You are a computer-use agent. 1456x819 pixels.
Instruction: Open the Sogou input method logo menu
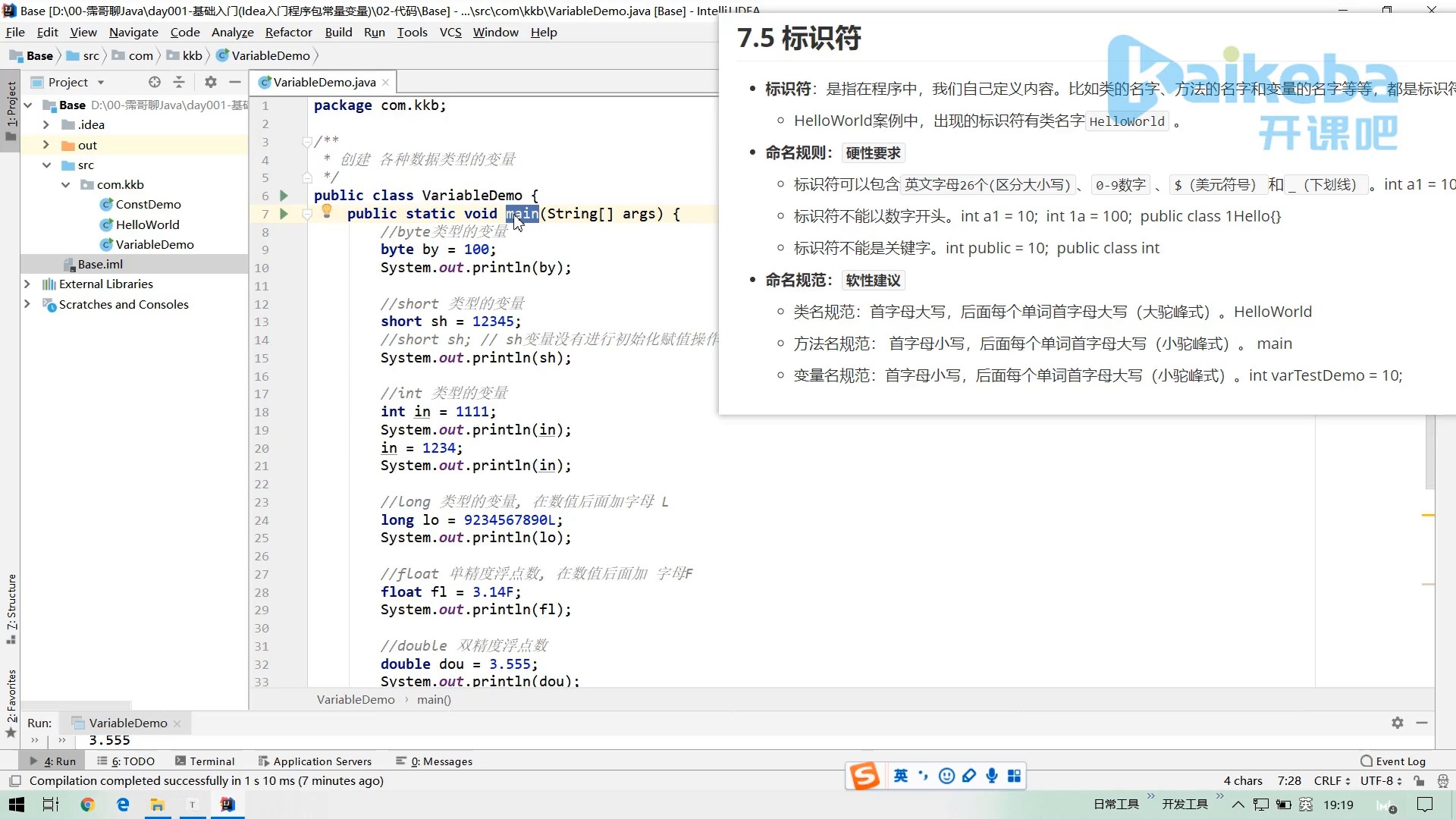click(x=864, y=776)
